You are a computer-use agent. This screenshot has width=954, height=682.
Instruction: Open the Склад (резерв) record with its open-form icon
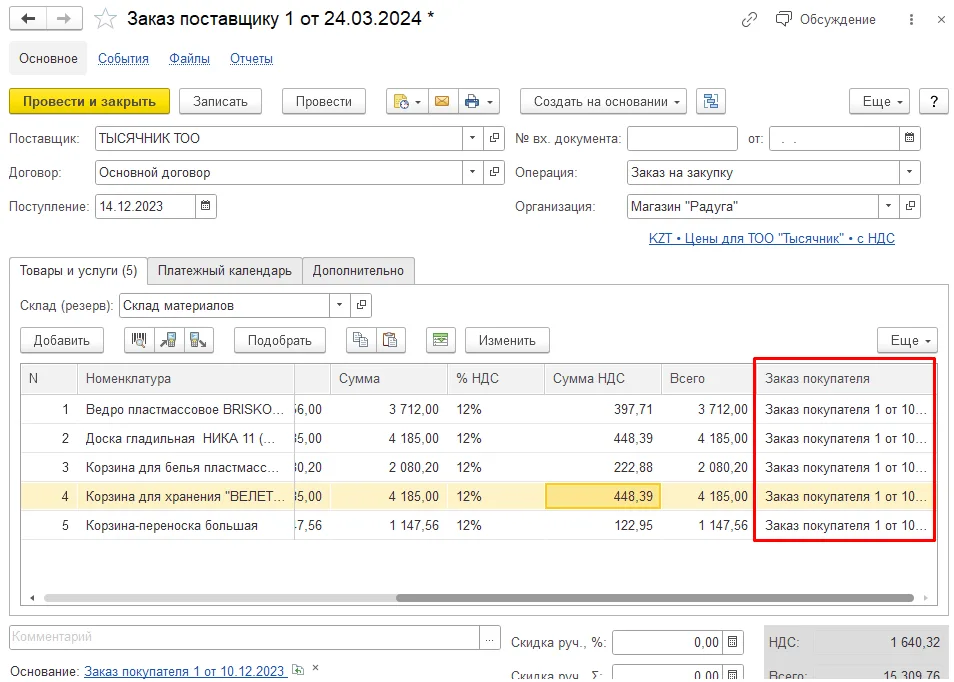pyautogui.click(x=361, y=305)
